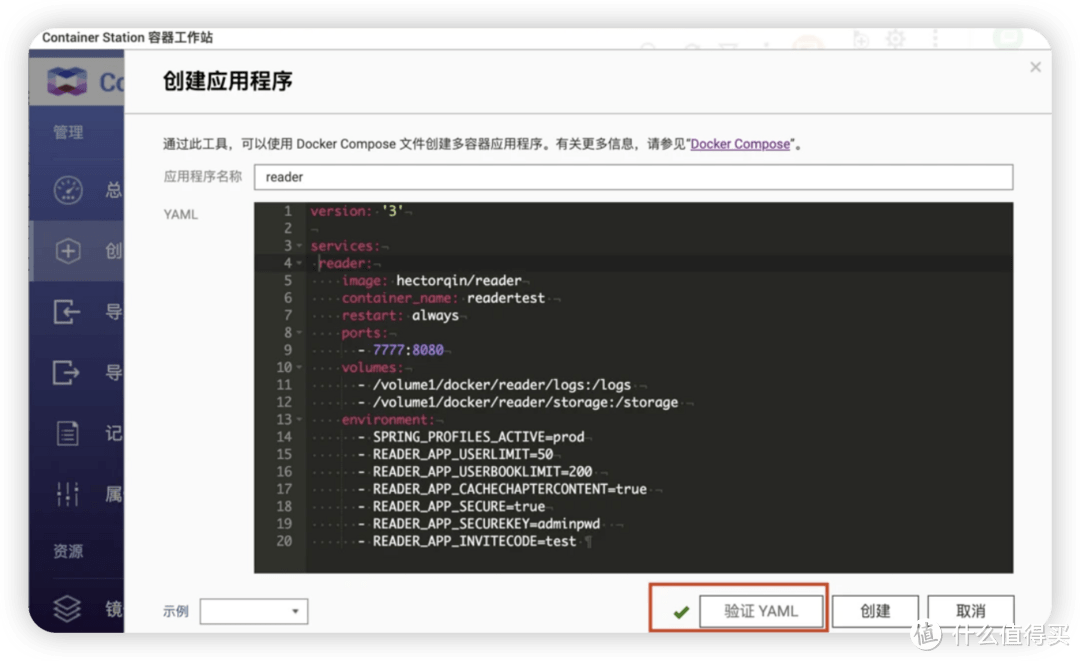Click the restart: always line
This screenshot has width=1080, height=661.
tap(400, 315)
